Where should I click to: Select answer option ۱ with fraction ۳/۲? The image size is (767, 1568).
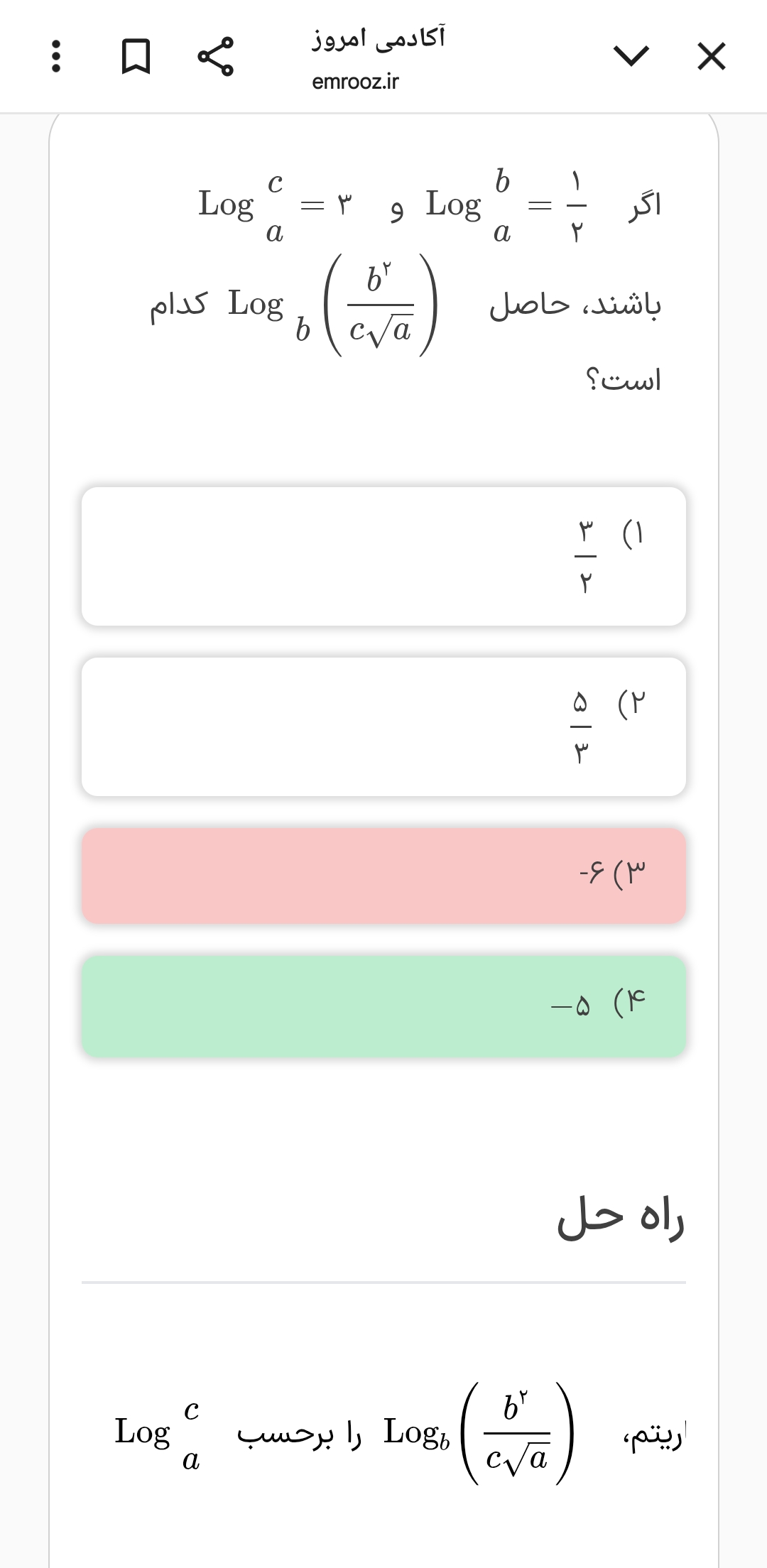pyautogui.click(x=383, y=556)
